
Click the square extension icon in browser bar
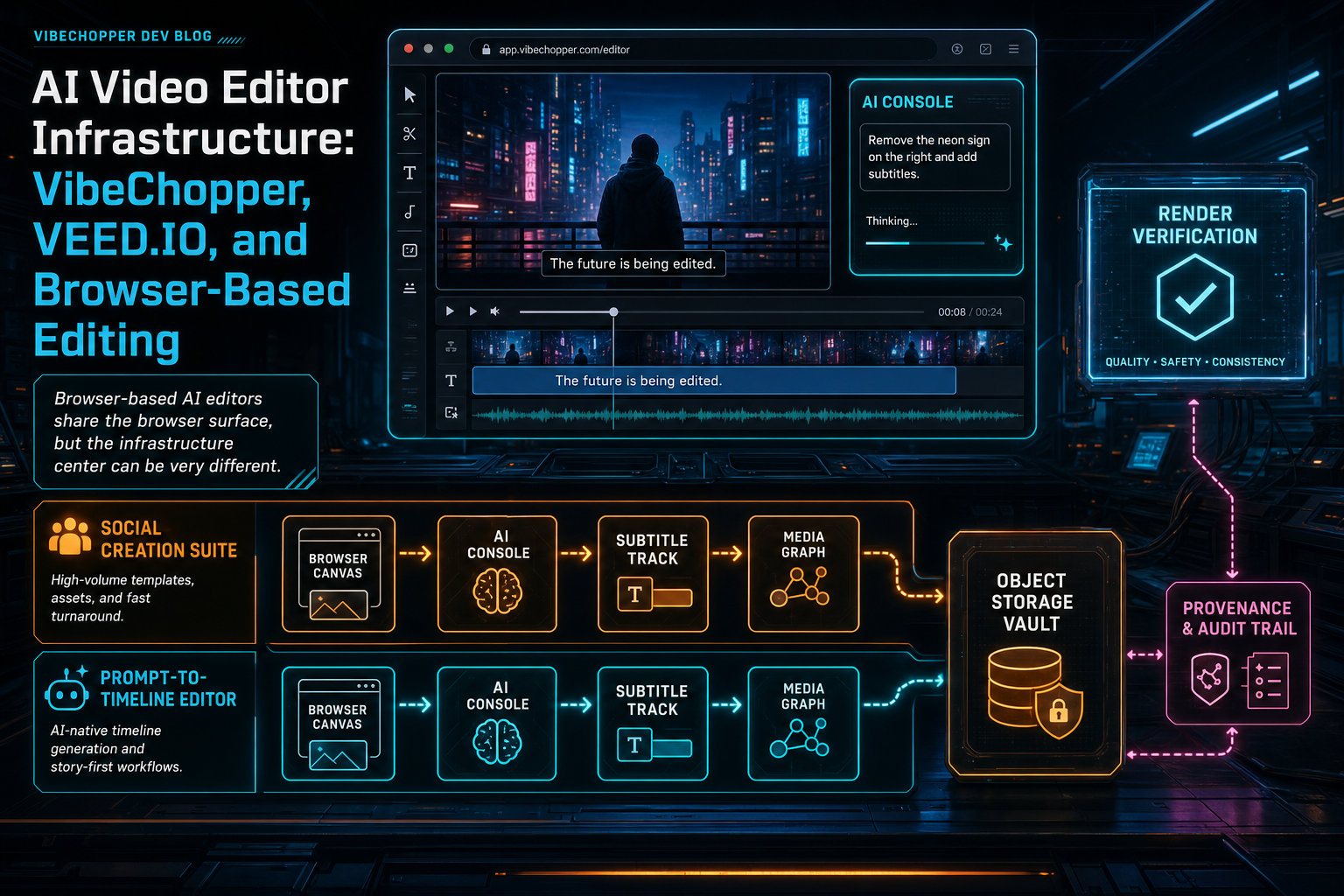[985, 49]
